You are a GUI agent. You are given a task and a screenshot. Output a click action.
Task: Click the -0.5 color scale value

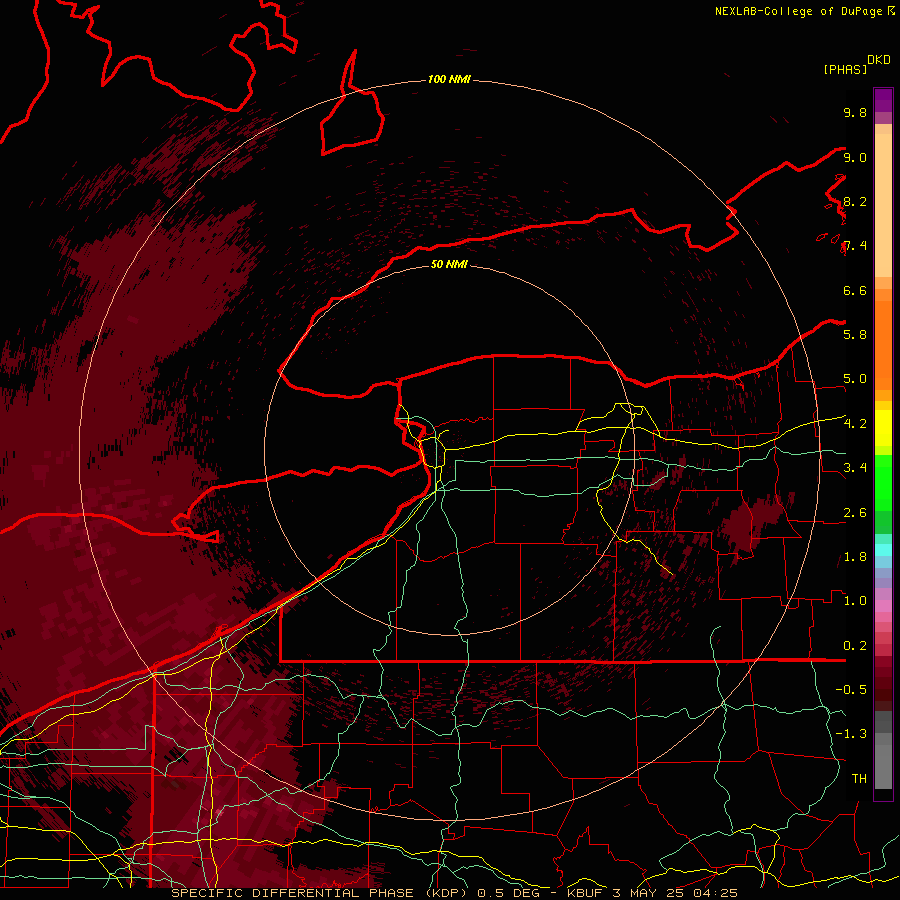[x=851, y=689]
